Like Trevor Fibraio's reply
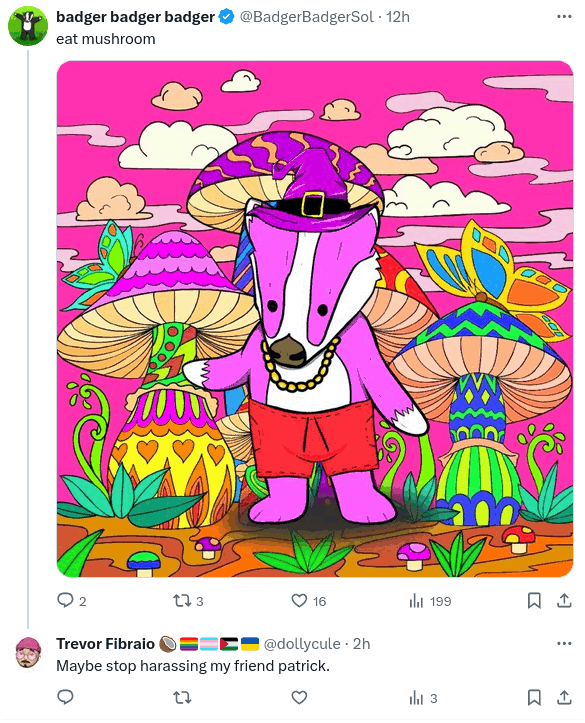The image size is (585, 723). [299, 697]
